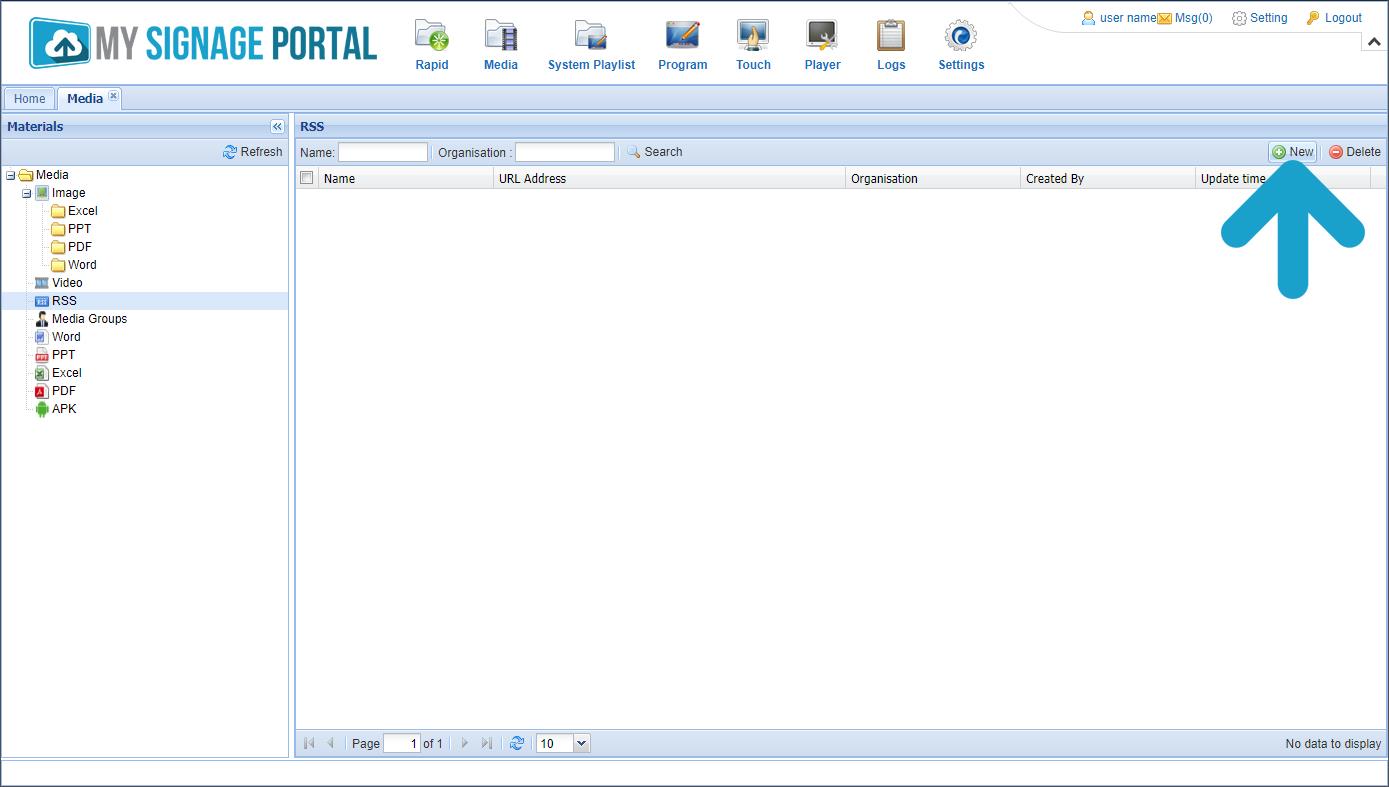Screen dimensions: 1389x787
Task: Toggle the select-all checkbox in table header
Action: pyautogui.click(x=307, y=178)
